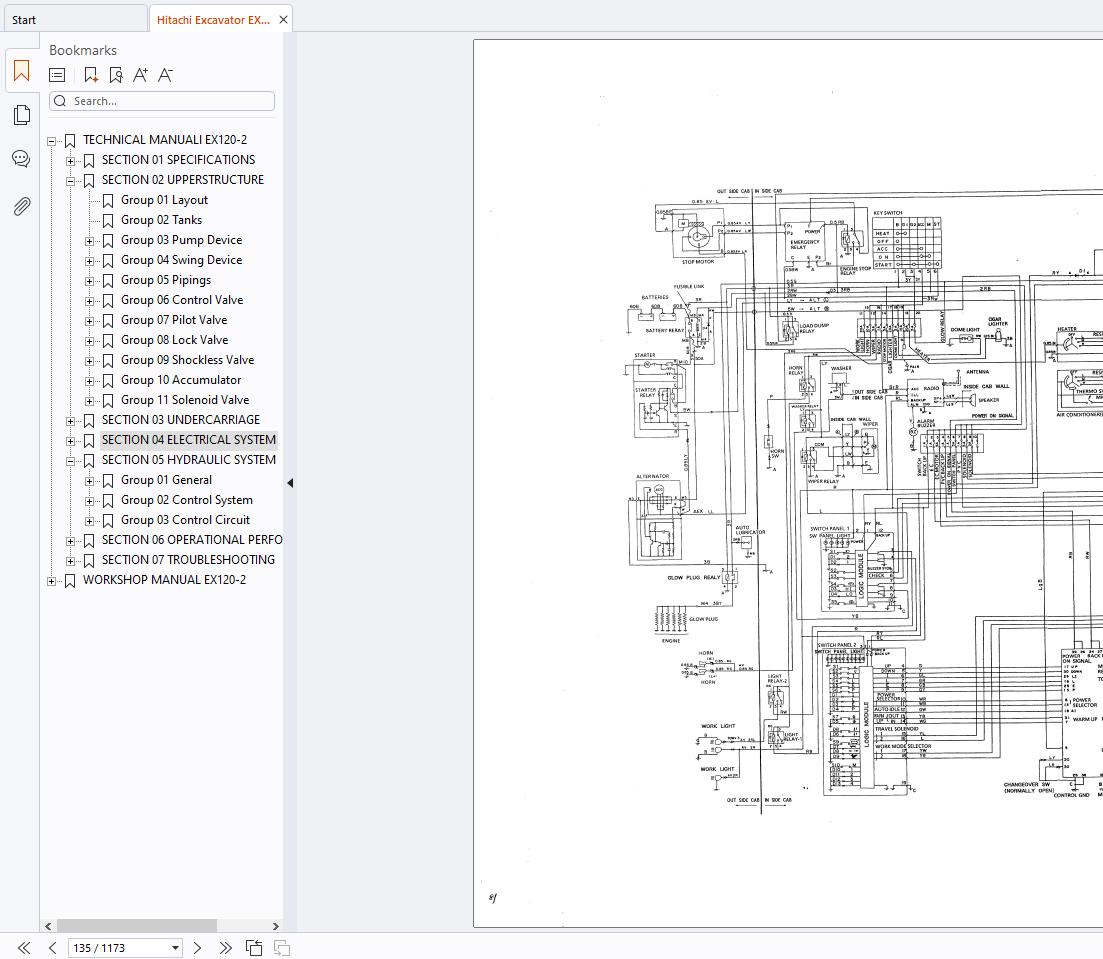Click bookmarks scrollbar left arrow
Screen dimensions: 1103x959
tap(48, 926)
